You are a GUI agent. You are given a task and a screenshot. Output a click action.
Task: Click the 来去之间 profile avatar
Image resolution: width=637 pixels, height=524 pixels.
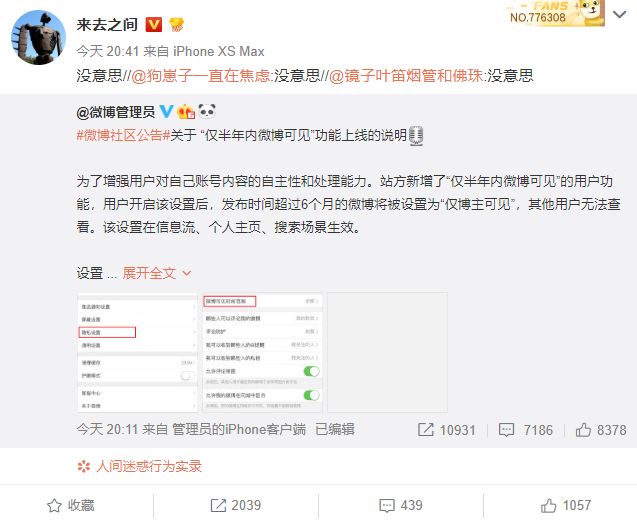[x=39, y=37]
